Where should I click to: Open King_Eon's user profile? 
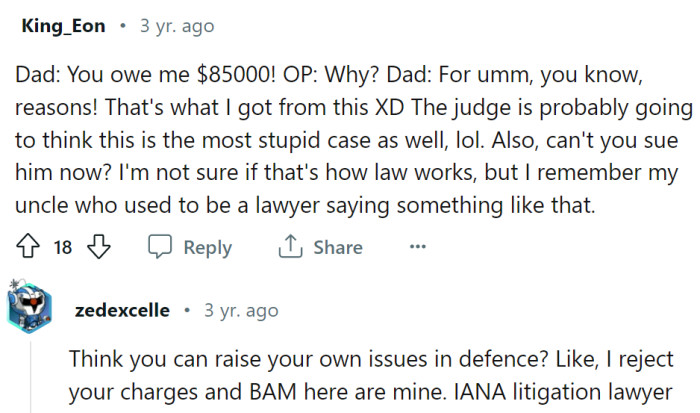[x=62, y=26]
